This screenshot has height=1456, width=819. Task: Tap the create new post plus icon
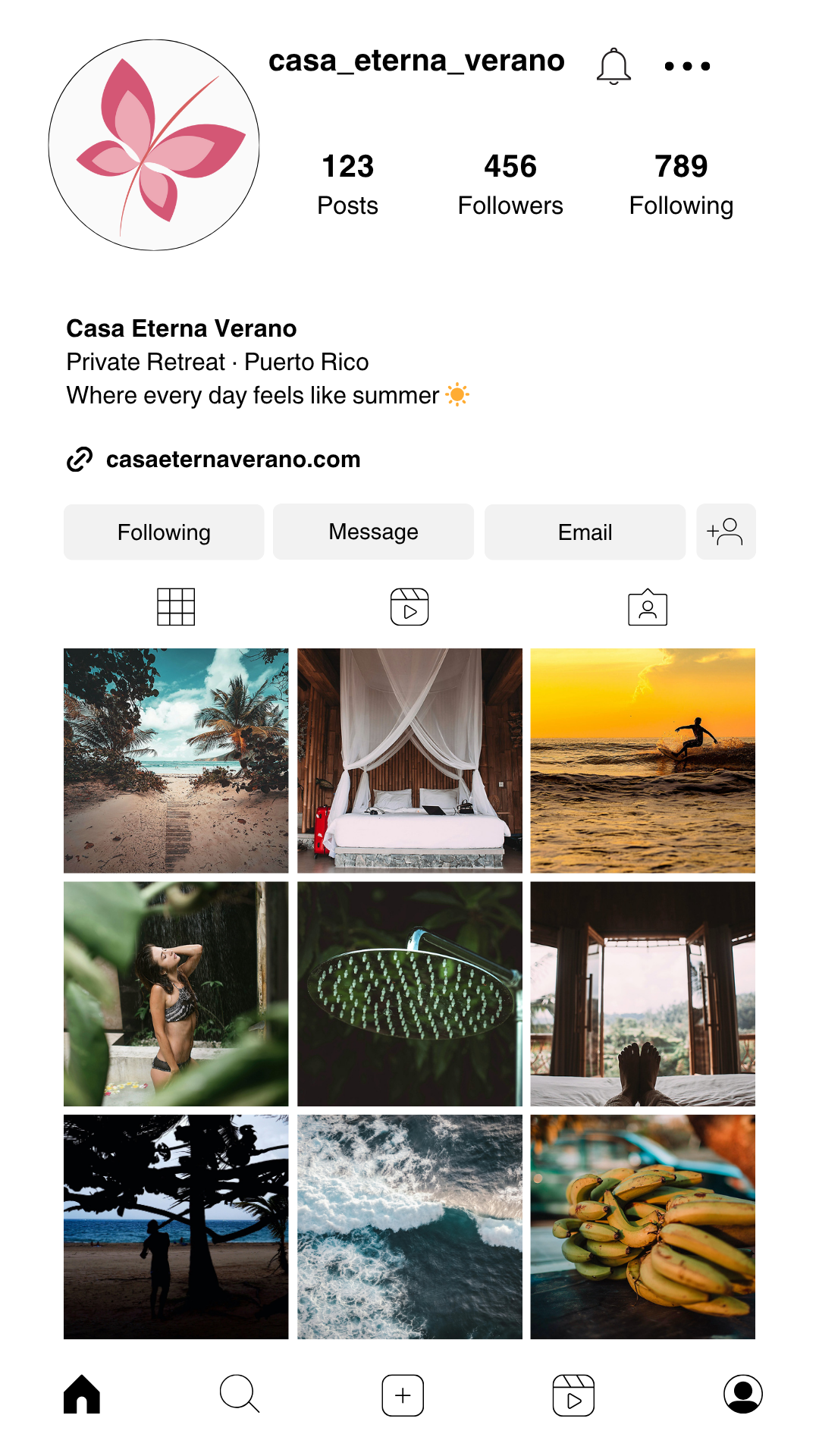click(403, 1395)
